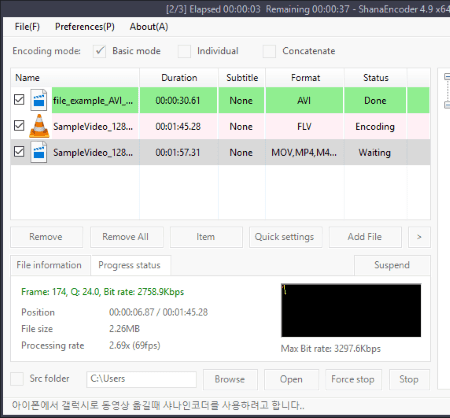
Task: Suspend the encoding process
Action: (x=392, y=265)
